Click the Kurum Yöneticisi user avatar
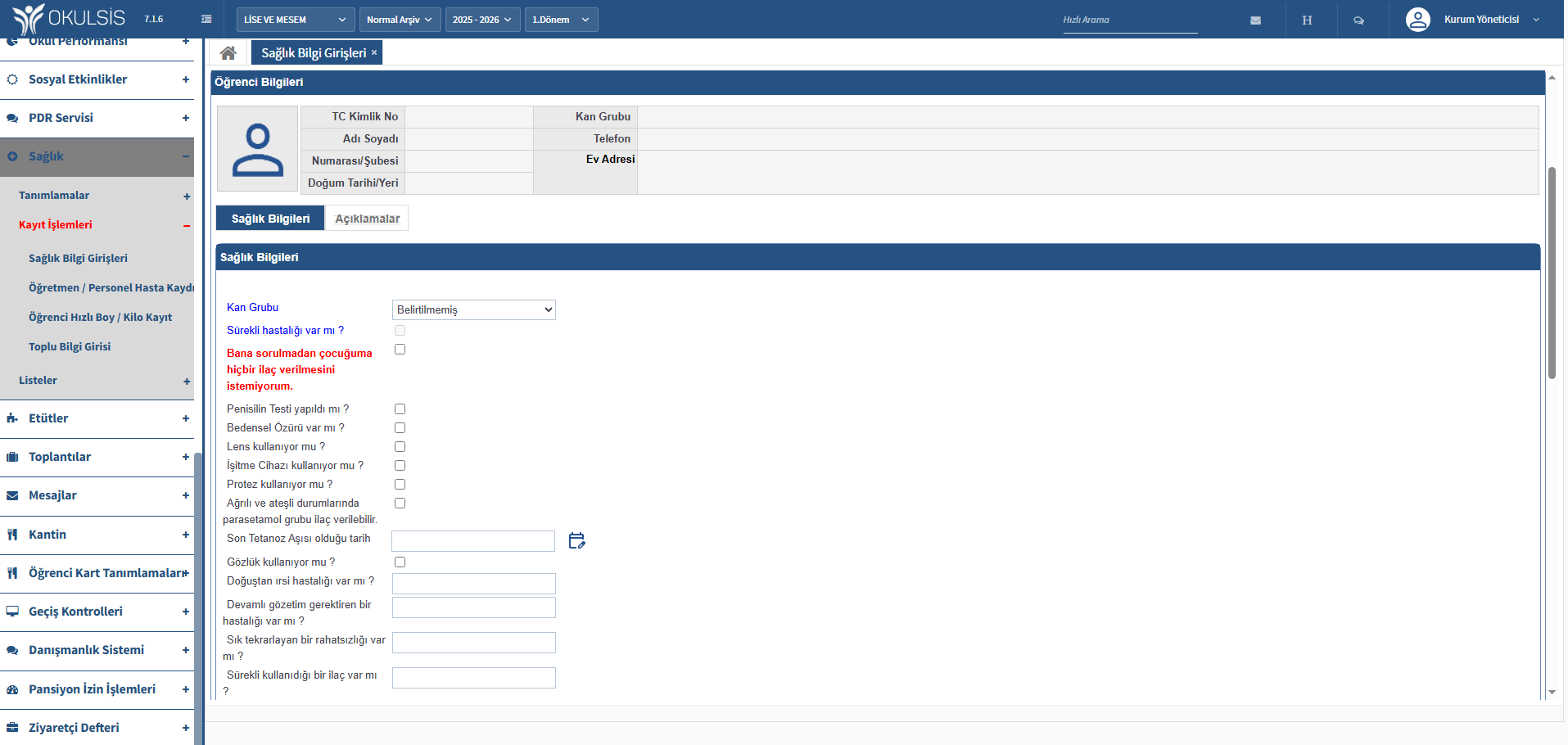 [x=1417, y=20]
